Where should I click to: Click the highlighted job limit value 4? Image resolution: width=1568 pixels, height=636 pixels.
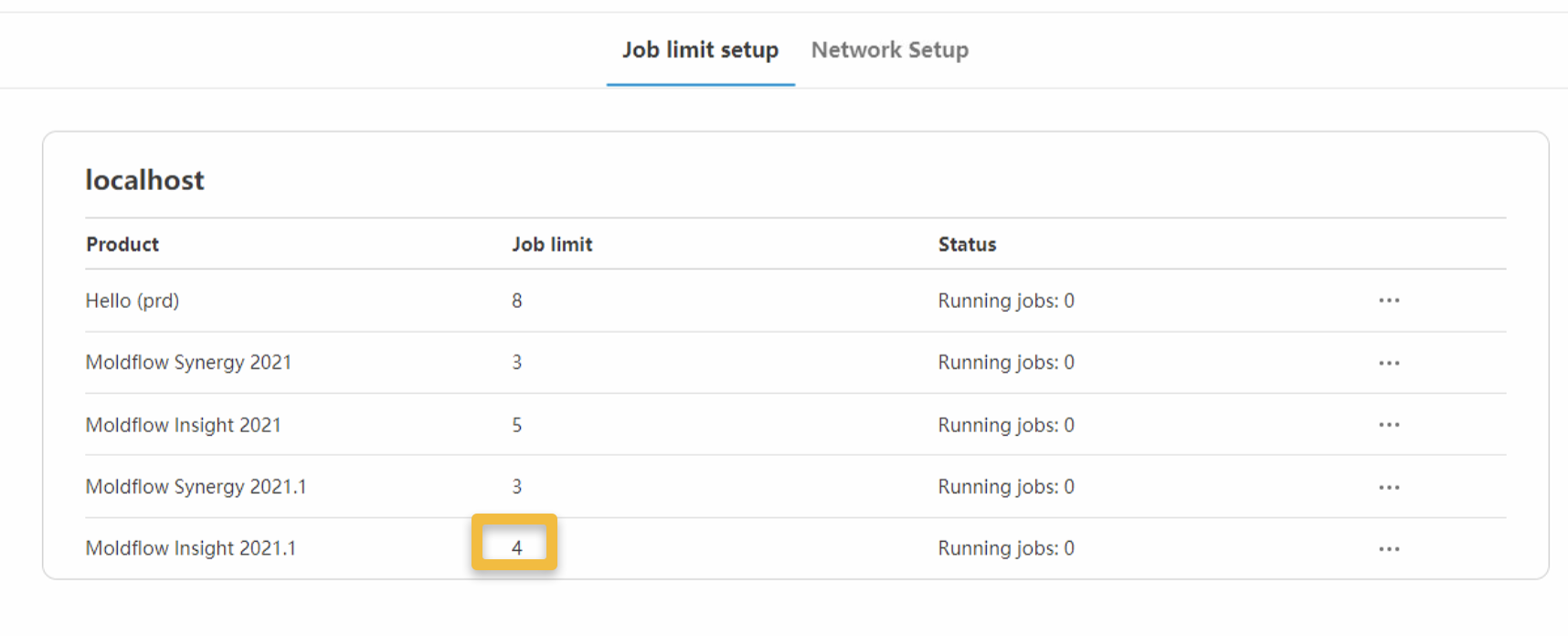516,547
